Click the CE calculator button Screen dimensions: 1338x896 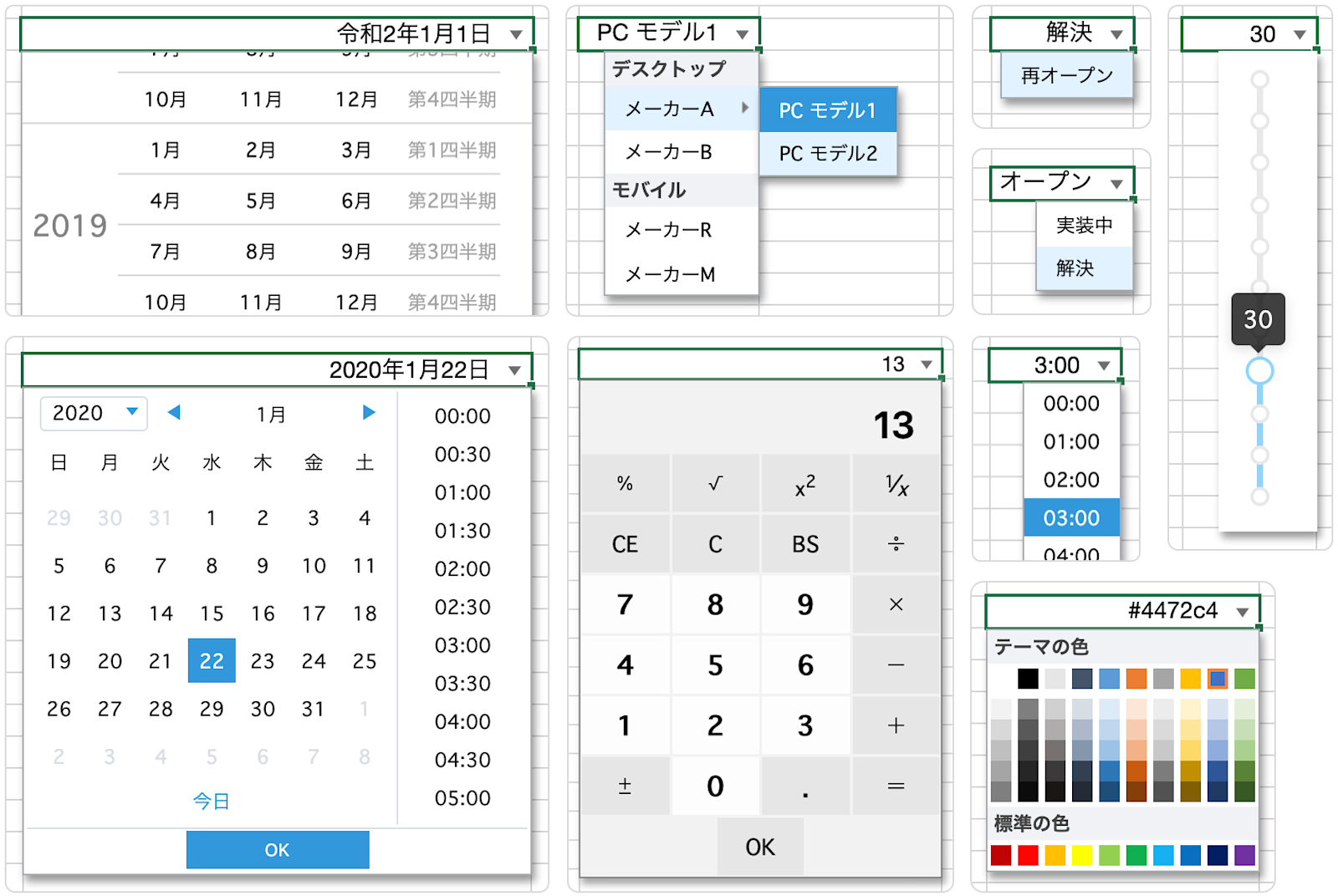tap(625, 544)
